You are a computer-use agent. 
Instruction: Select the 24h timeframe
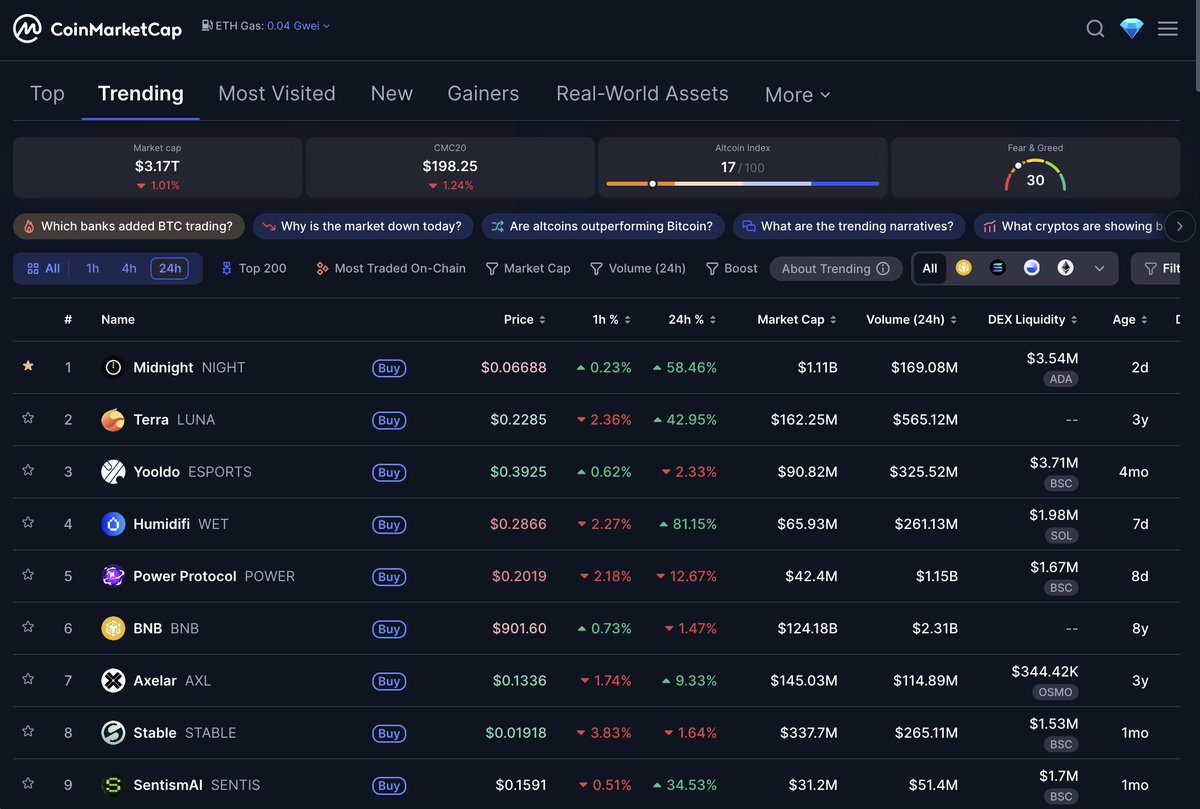(170, 268)
